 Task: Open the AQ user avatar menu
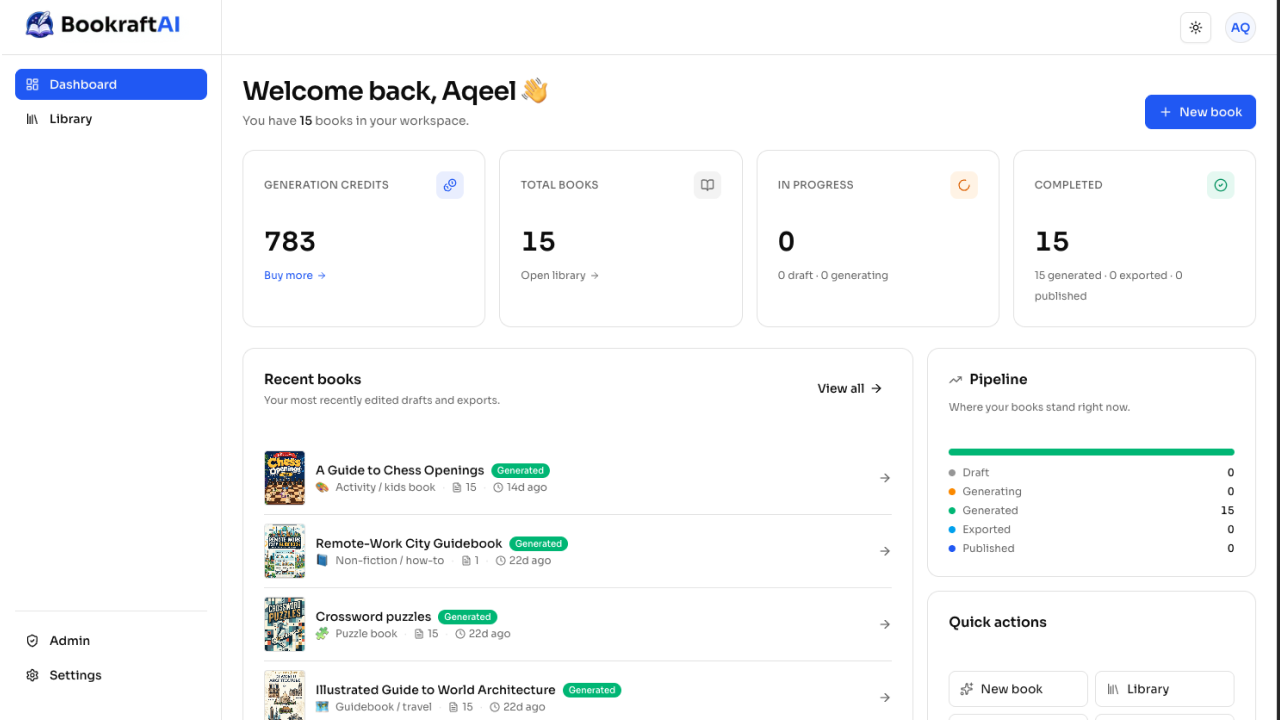(1240, 28)
